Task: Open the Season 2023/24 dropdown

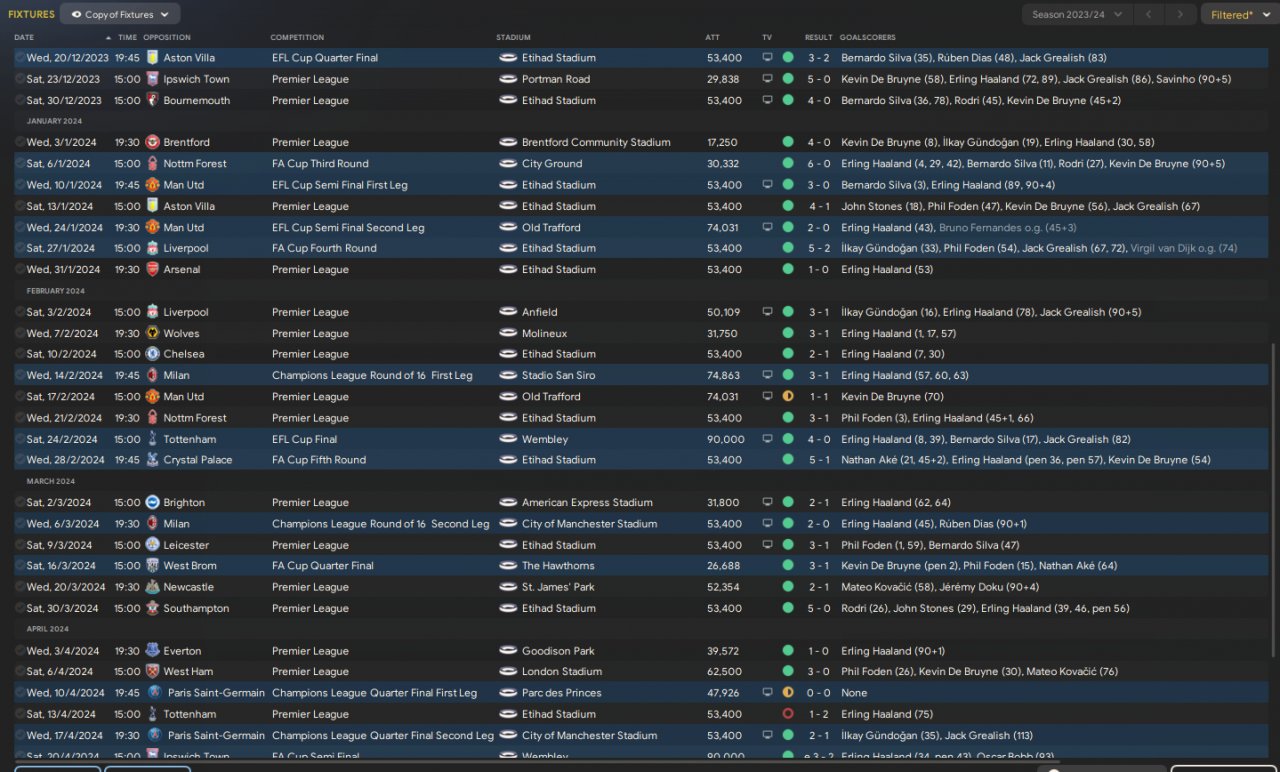Action: [x=1077, y=14]
